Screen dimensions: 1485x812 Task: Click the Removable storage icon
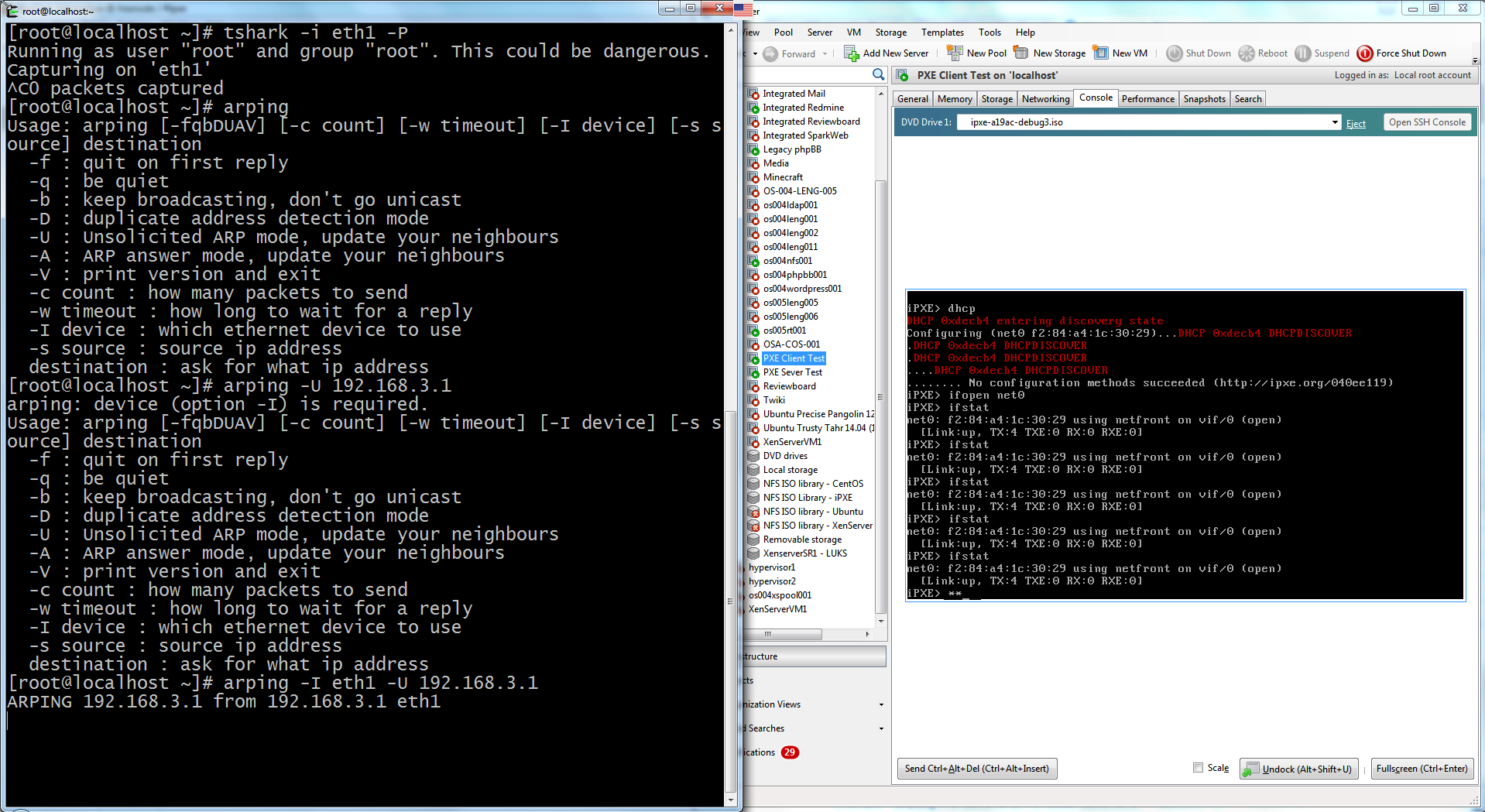coord(753,540)
